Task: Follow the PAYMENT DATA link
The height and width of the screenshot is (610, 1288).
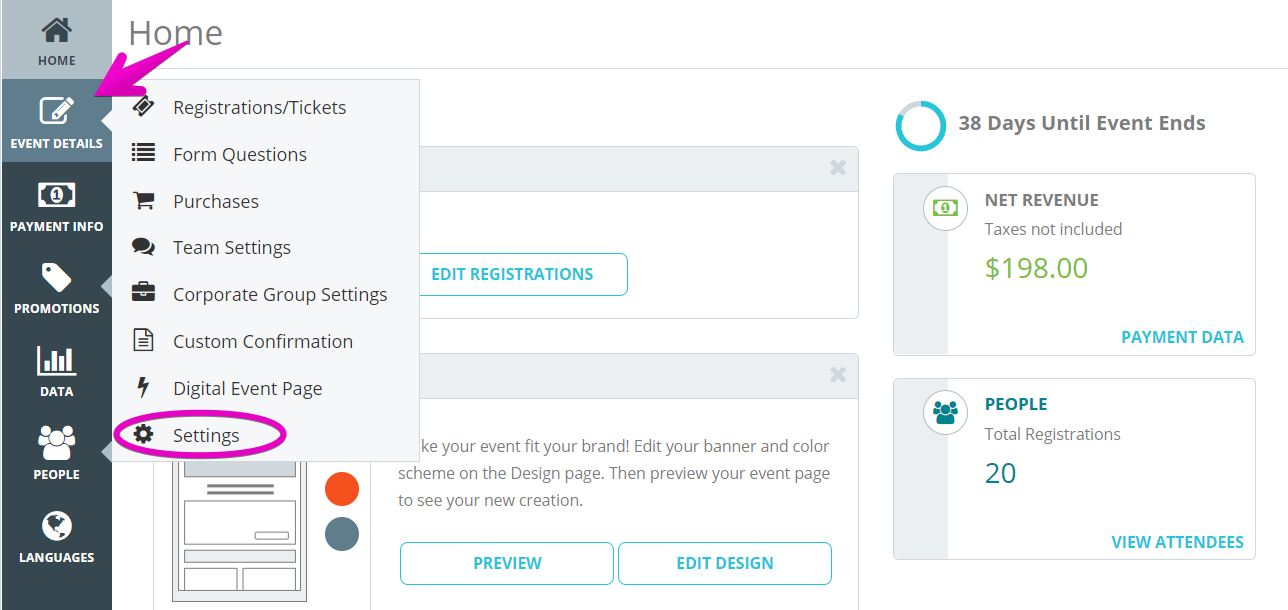Action: point(1182,337)
